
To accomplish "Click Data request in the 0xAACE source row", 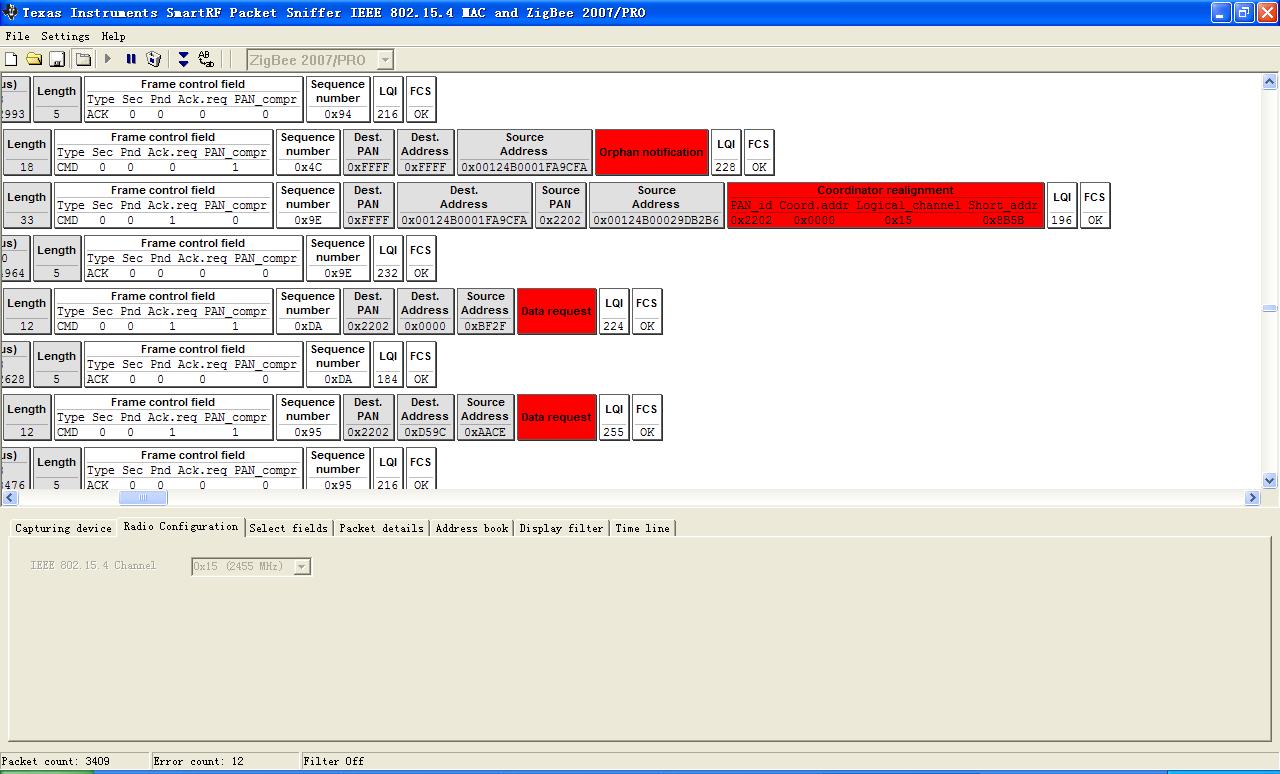I will tap(557, 417).
